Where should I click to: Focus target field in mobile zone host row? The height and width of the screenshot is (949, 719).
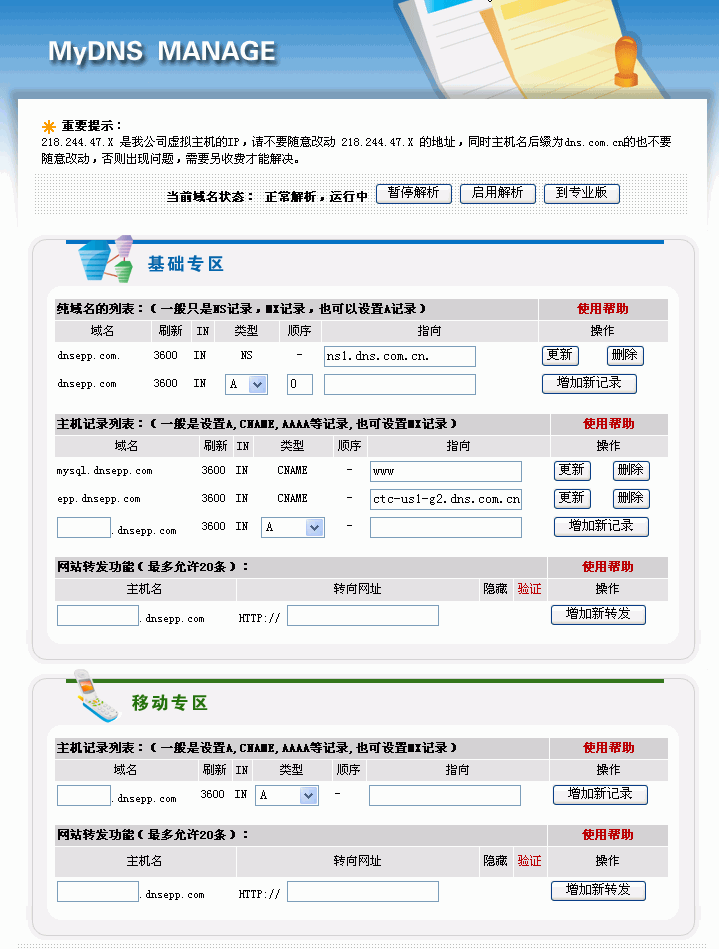pyautogui.click(x=445, y=795)
